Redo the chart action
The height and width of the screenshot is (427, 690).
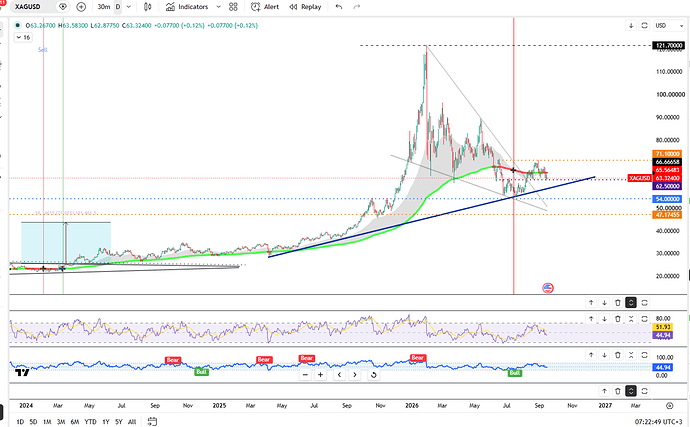[357, 7]
